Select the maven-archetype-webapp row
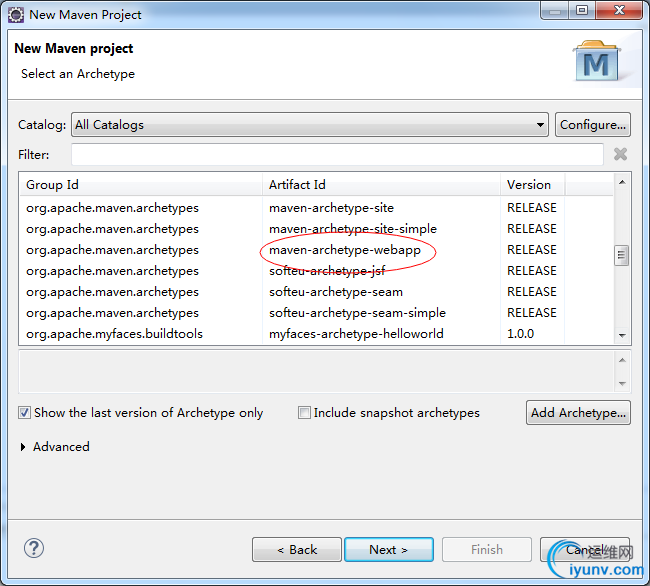Viewport: 650px width, 586px height. [x=316, y=250]
